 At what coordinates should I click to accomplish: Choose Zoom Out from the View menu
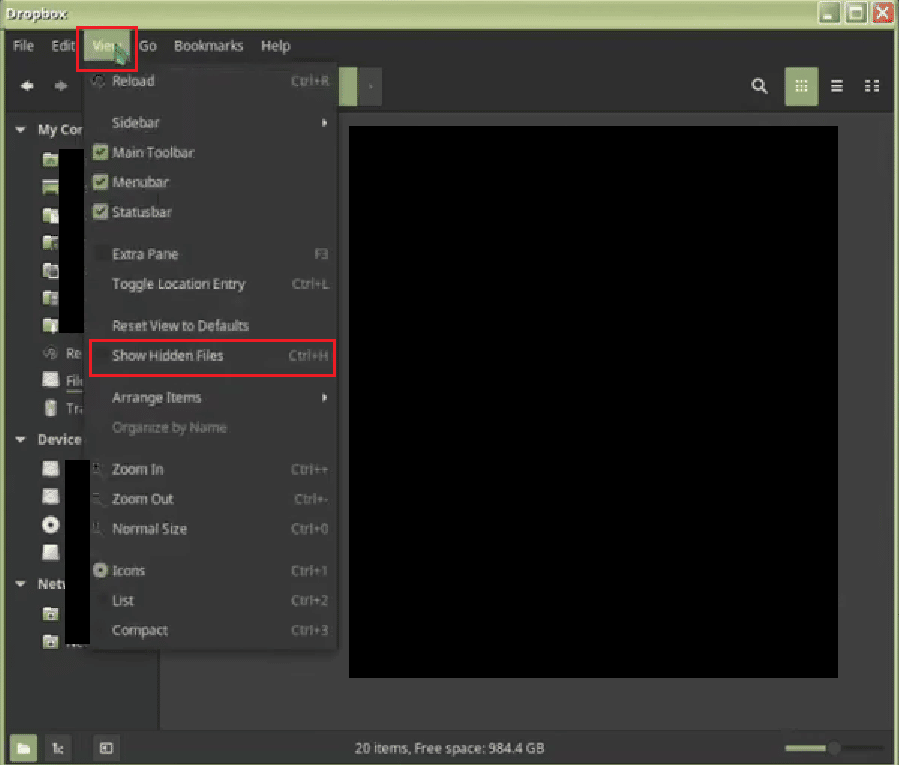coord(213,499)
